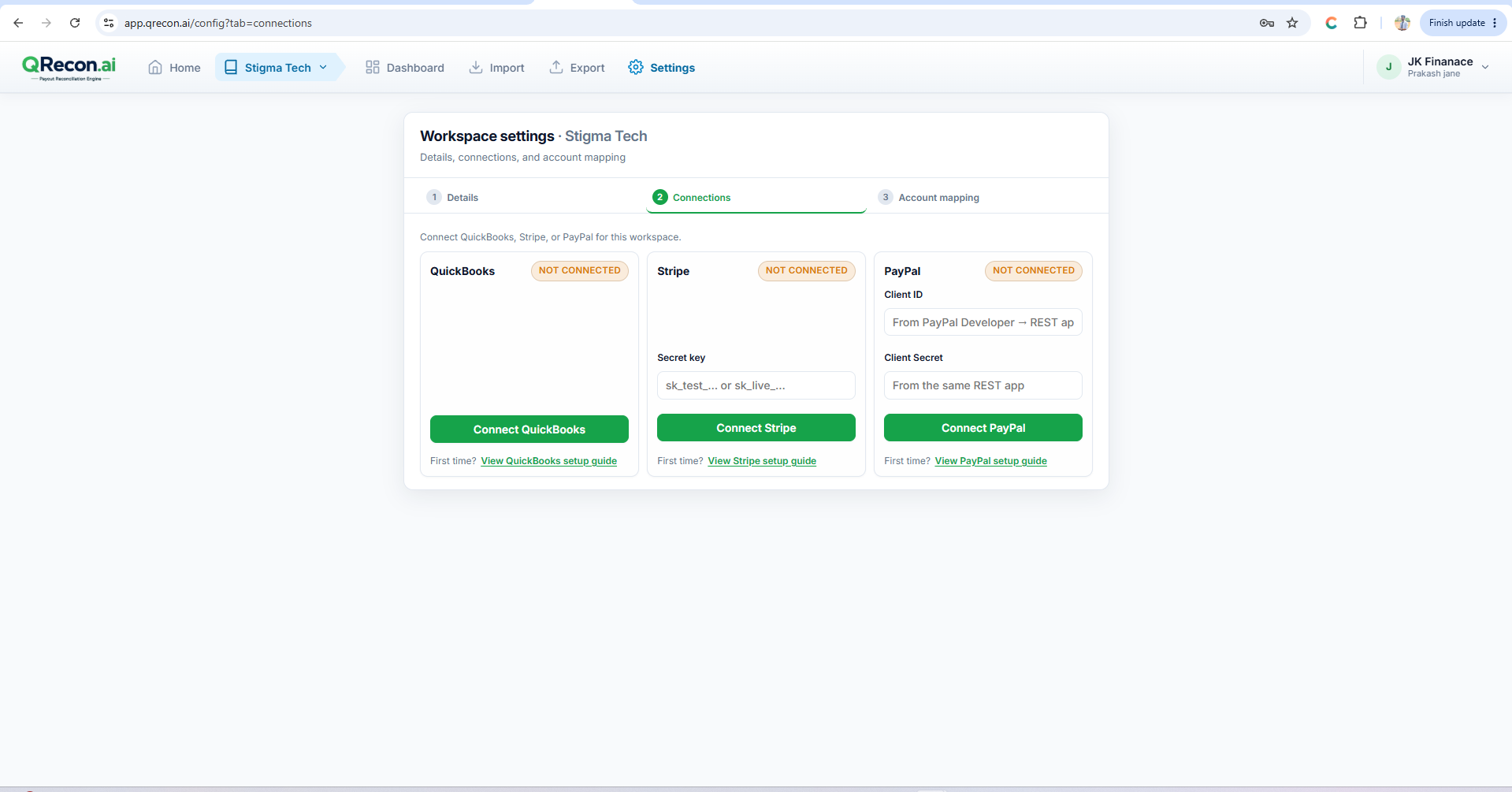Screen dimensions: 1512x792
Task: Click the Settings gear icon
Action: (x=636, y=68)
